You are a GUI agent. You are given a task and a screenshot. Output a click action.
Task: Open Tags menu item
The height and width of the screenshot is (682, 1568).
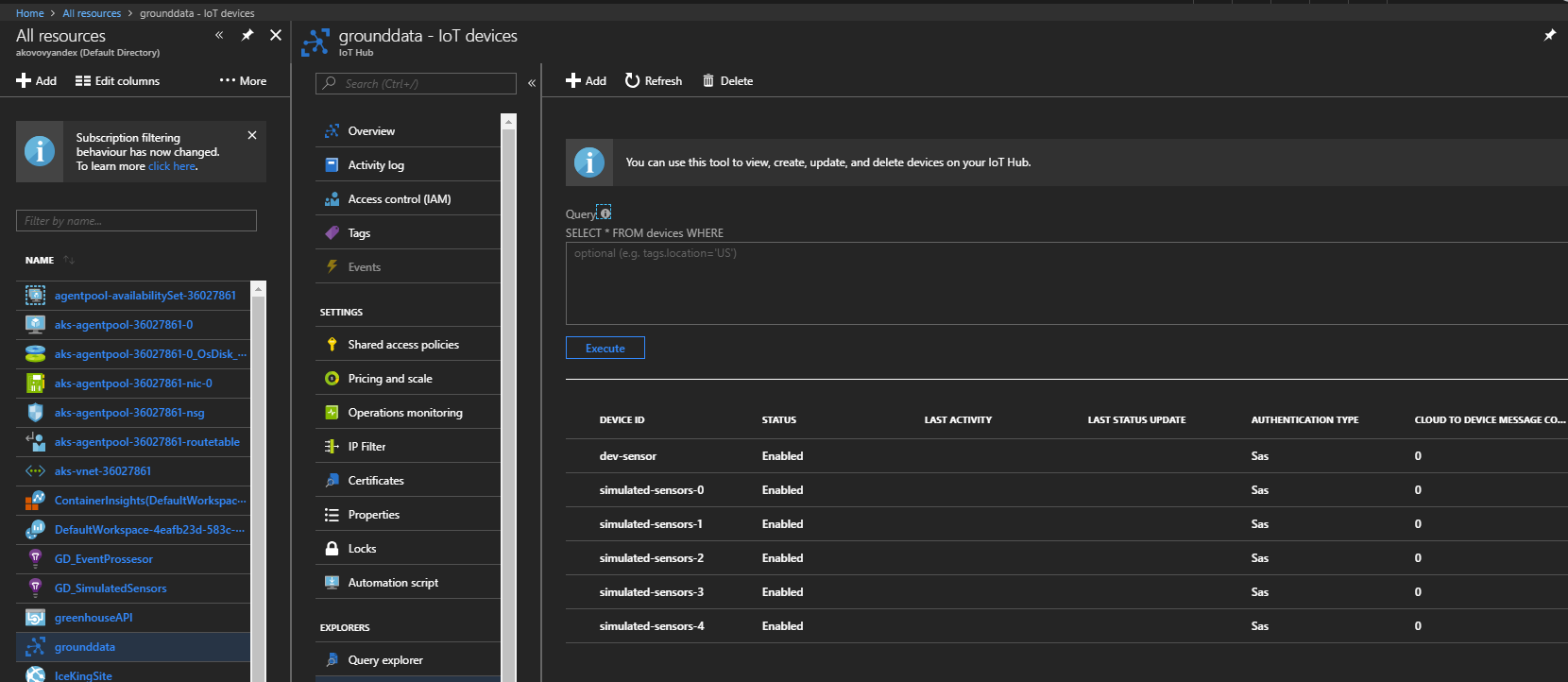click(408, 232)
